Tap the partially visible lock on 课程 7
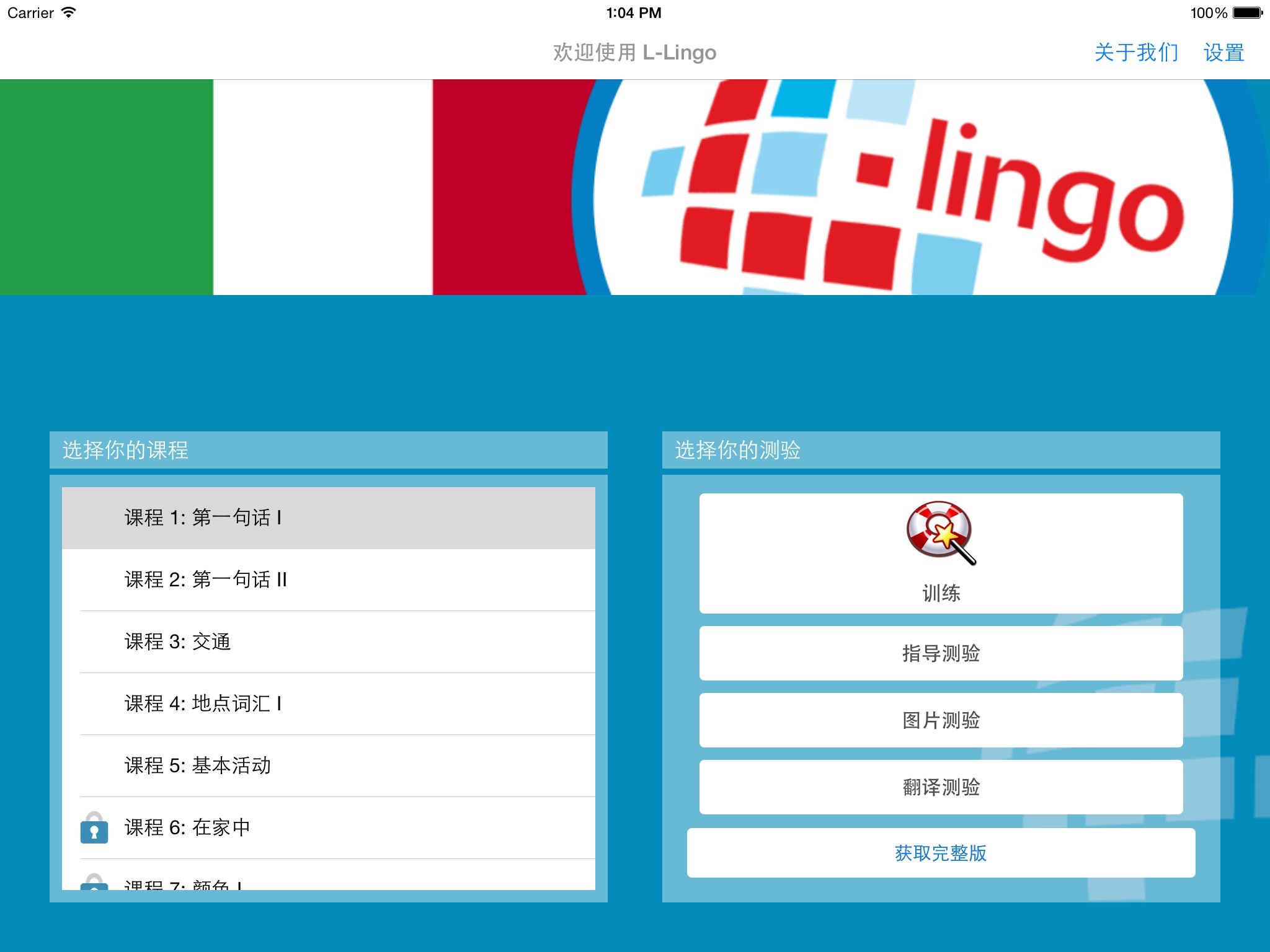1270x952 pixels. (94, 882)
